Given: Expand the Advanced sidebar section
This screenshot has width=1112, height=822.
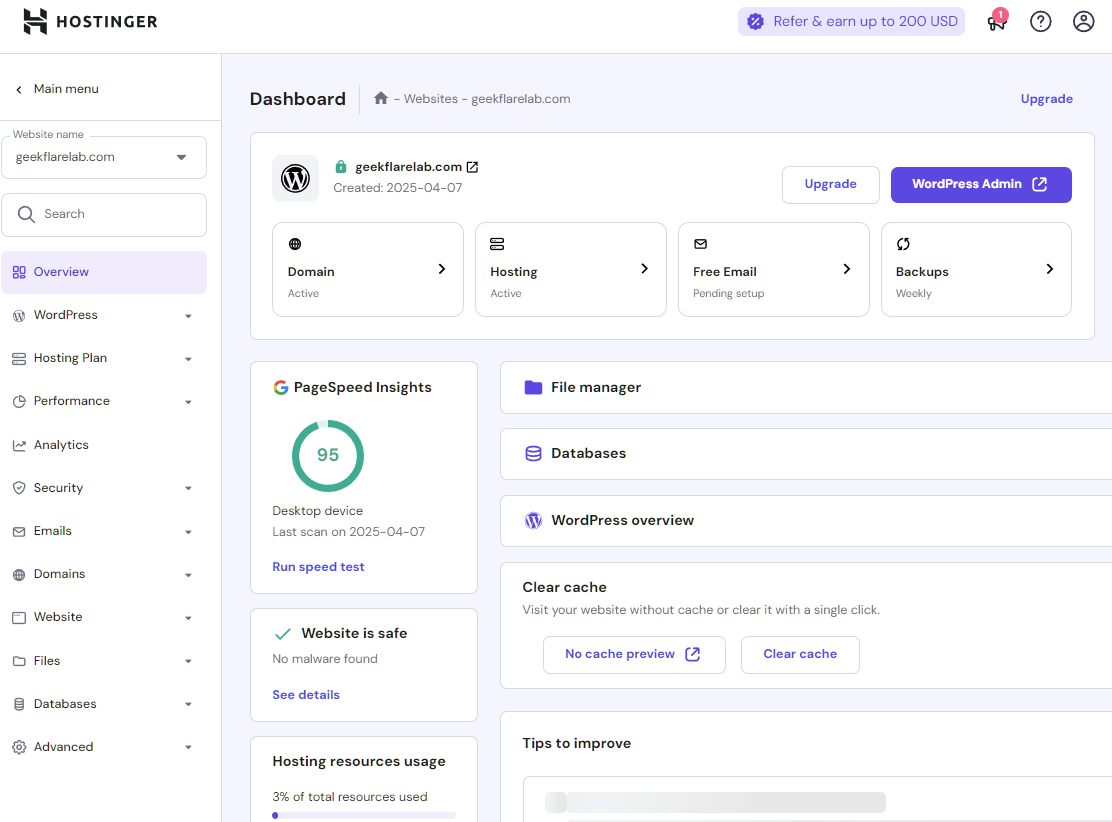Looking at the screenshot, I should [188, 746].
